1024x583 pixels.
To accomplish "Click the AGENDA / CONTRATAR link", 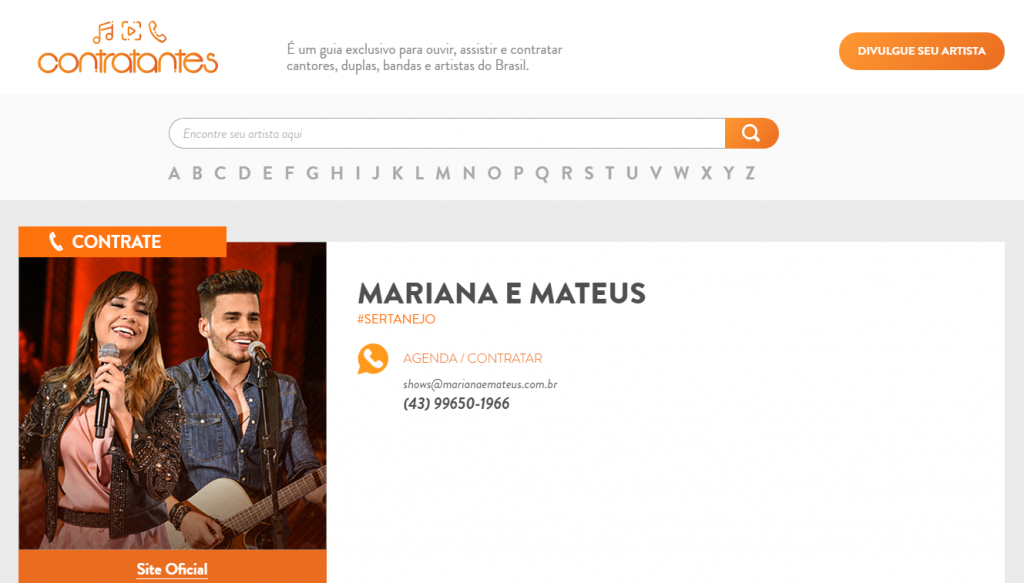I will 472,358.
